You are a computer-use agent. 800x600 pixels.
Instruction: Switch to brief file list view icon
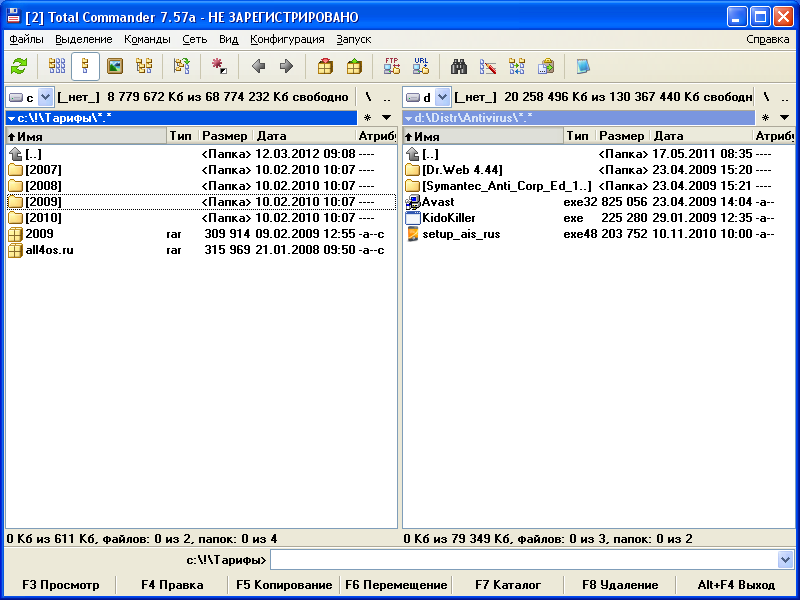point(57,66)
